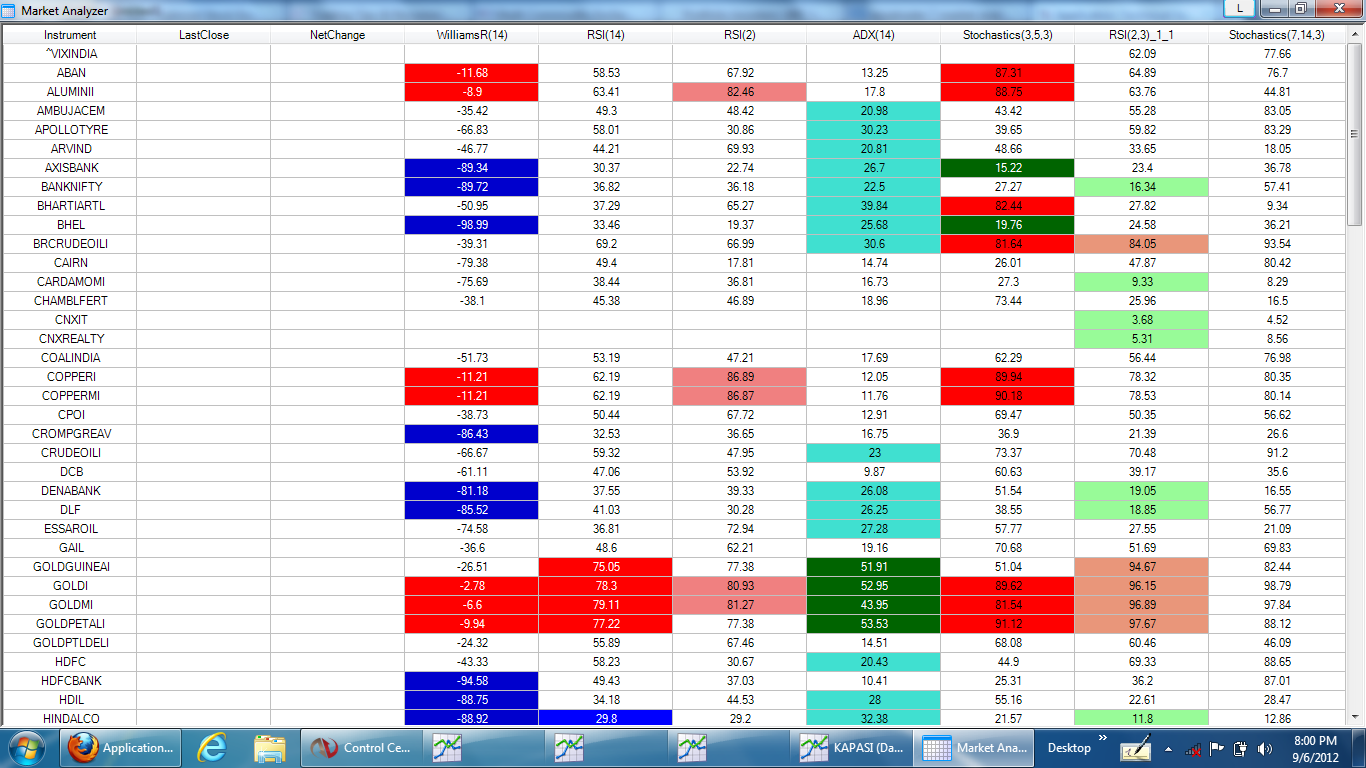Viewport: 1366px width, 768px height.
Task: Launch Internet Explorer from the taskbar
Action: click(x=212, y=747)
